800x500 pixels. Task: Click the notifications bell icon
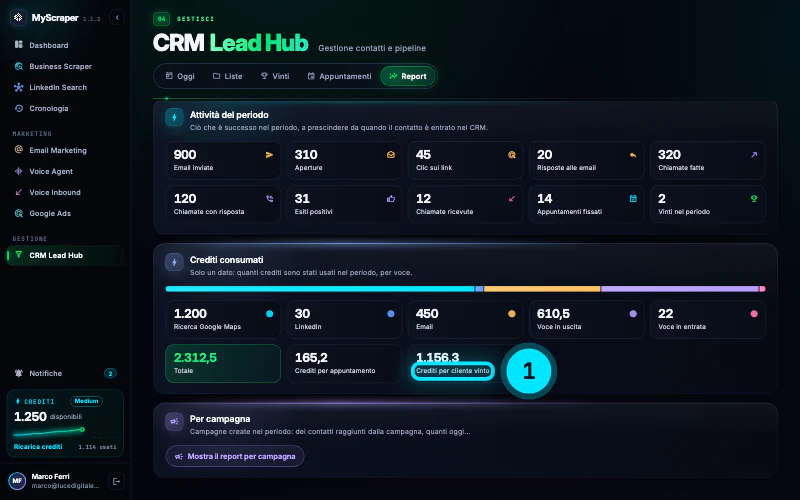point(19,373)
